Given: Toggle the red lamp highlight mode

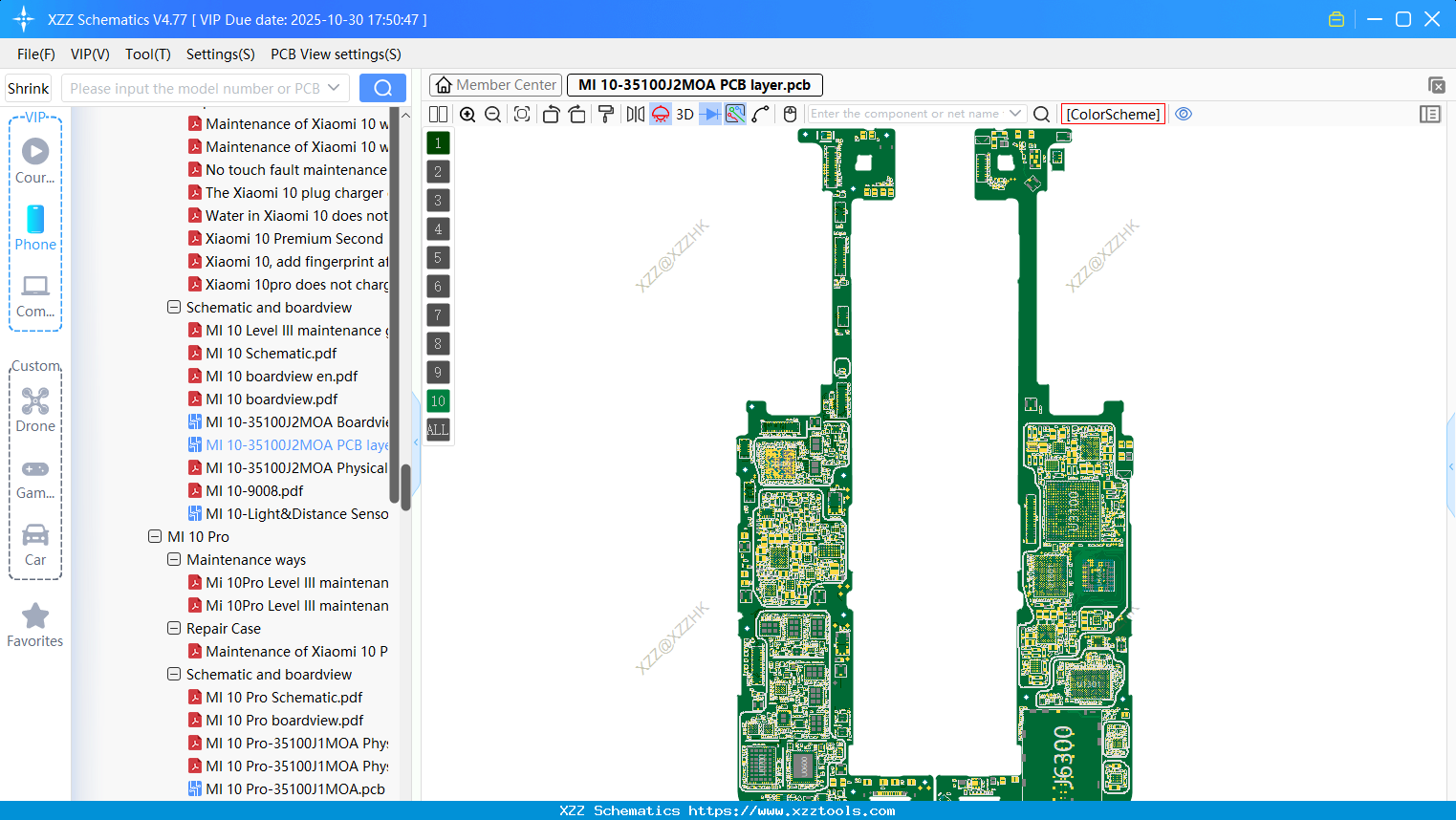Looking at the screenshot, I should (660, 114).
